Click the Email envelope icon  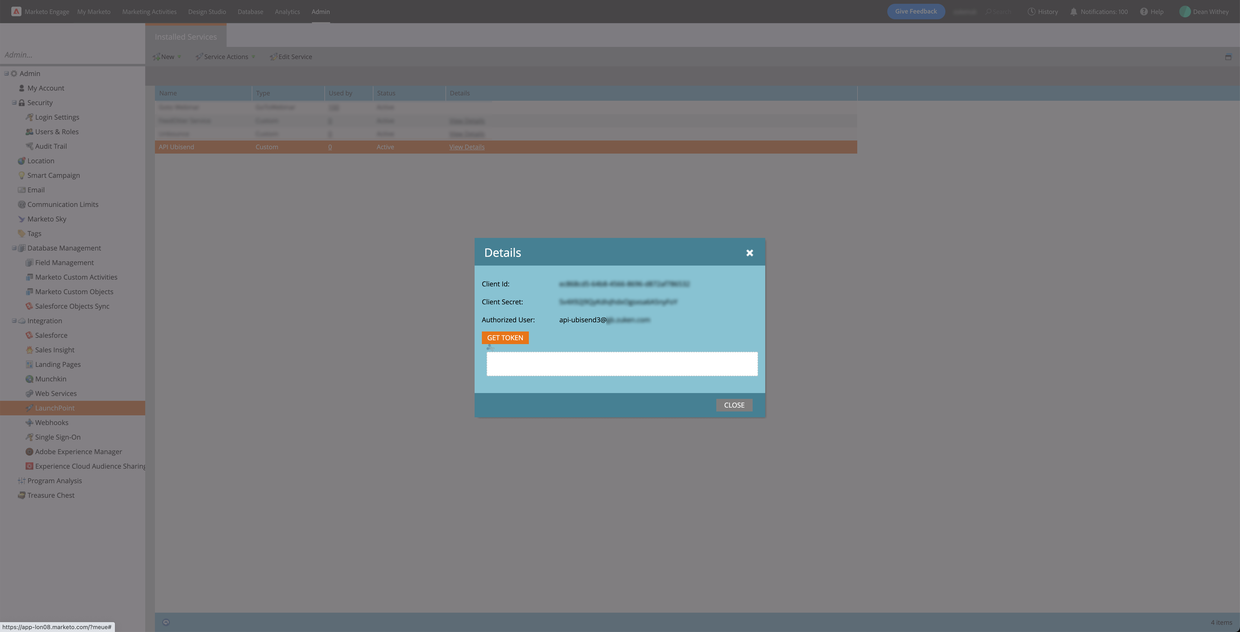click(21, 190)
